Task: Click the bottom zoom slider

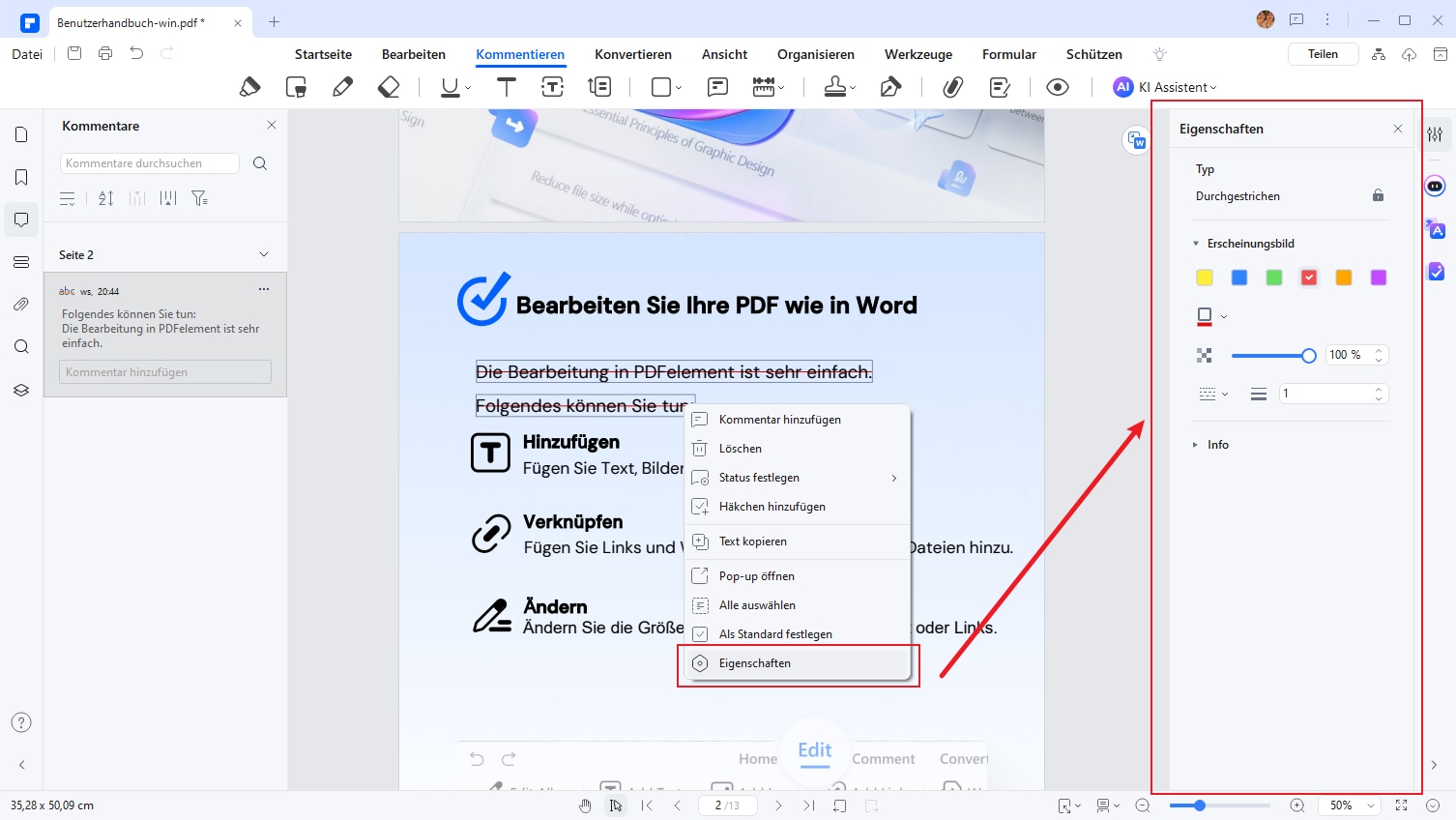Action: pos(1220,805)
